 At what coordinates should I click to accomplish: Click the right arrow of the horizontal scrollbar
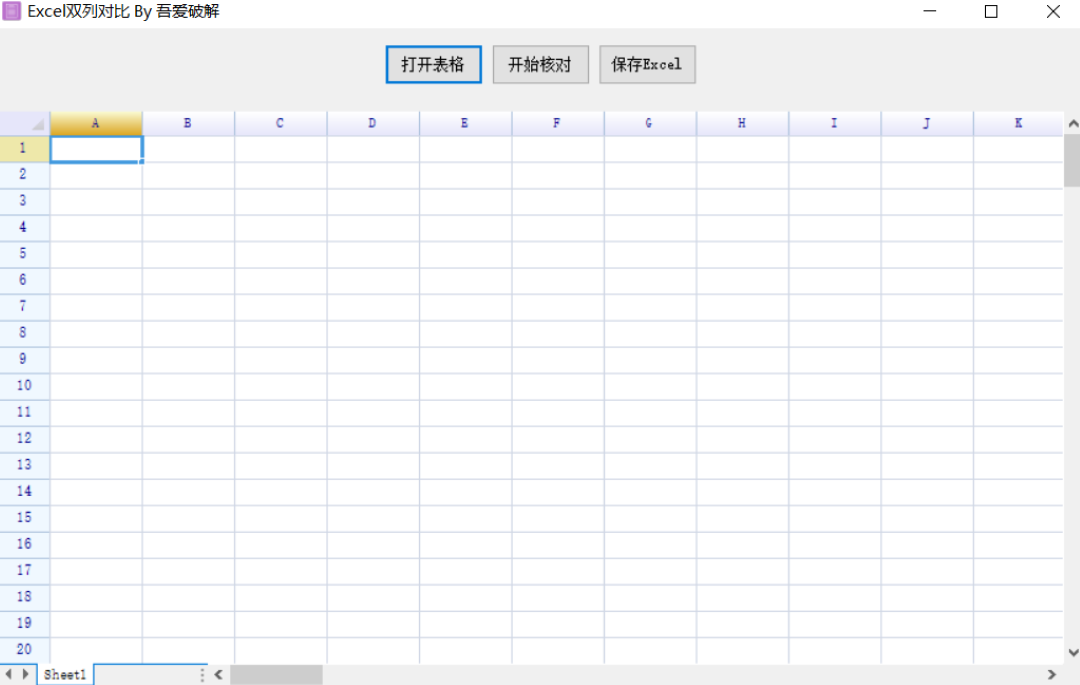click(1052, 675)
